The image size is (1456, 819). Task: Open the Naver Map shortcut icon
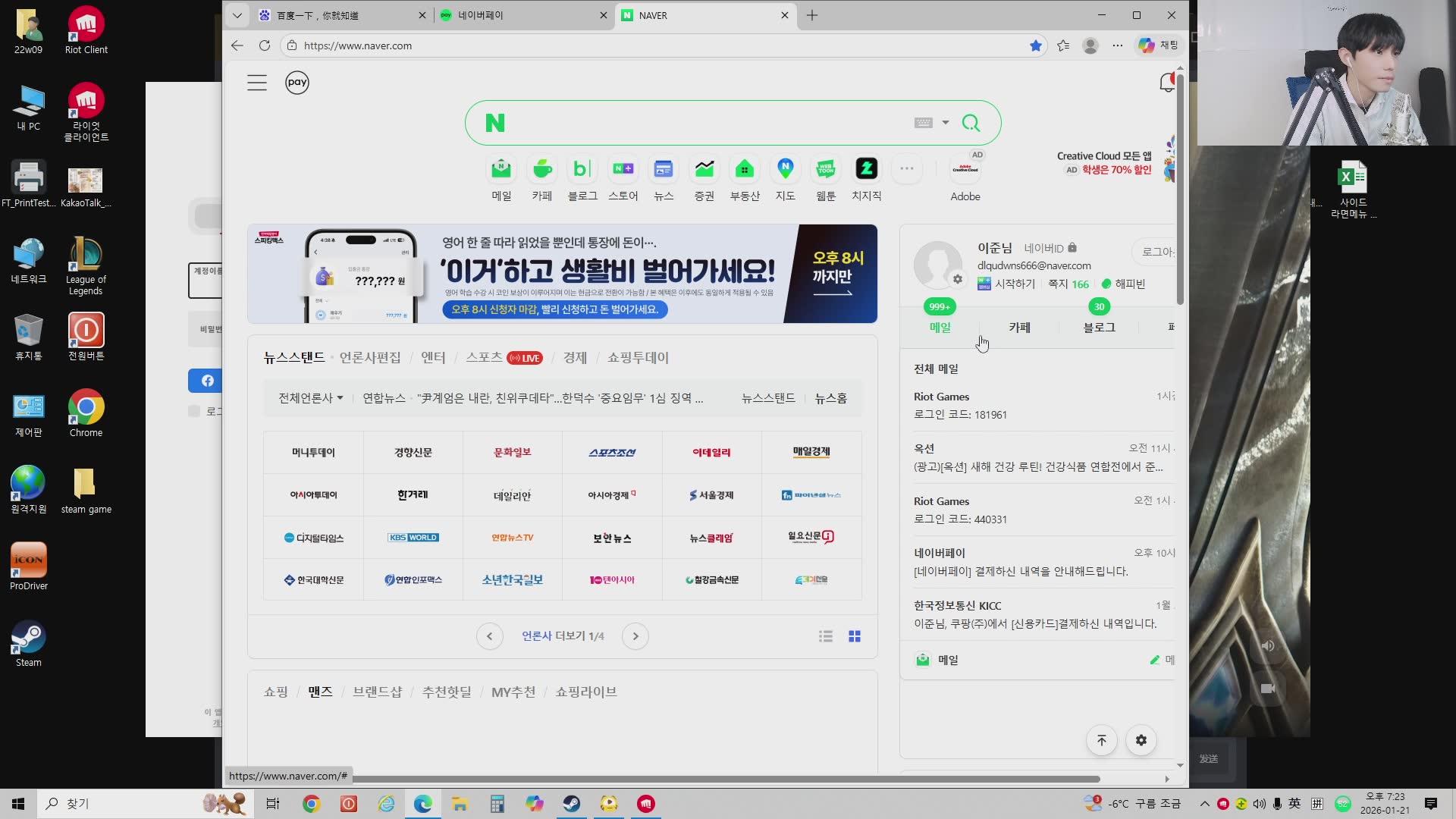tap(785, 169)
